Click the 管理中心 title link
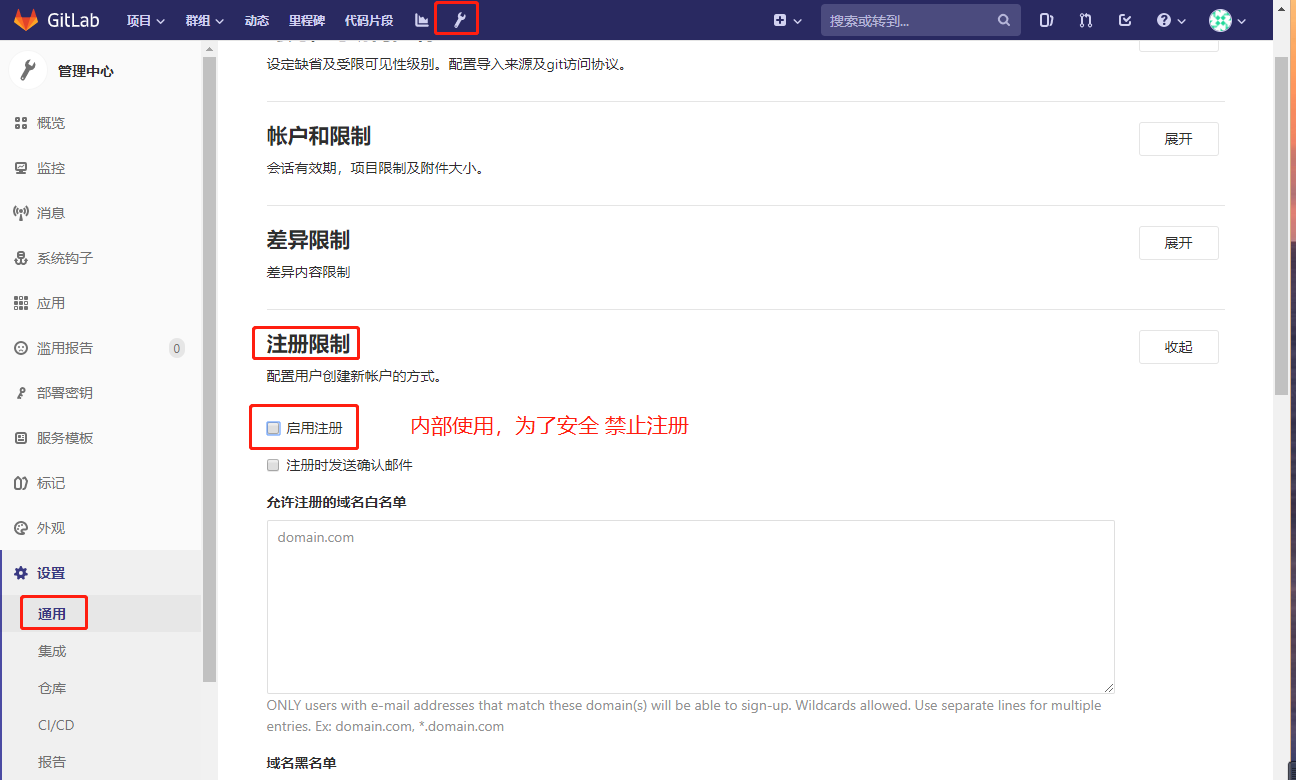 pyautogui.click(x=86, y=71)
